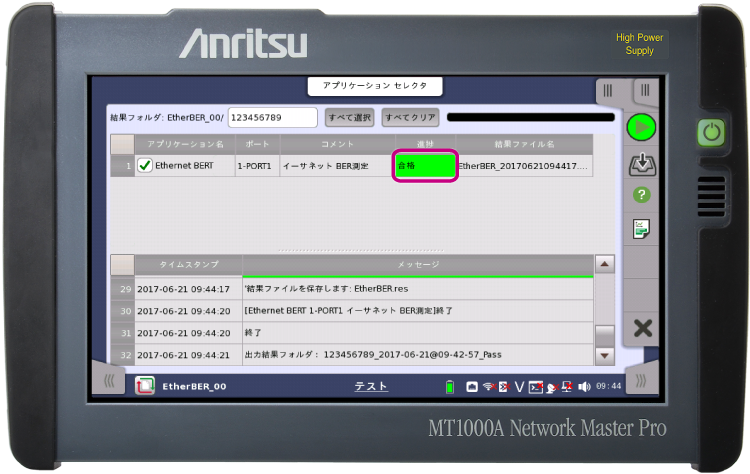The width and height of the screenshot is (750, 474).
Task: Click the 1-PORT1 port cell
Action: coord(257,166)
